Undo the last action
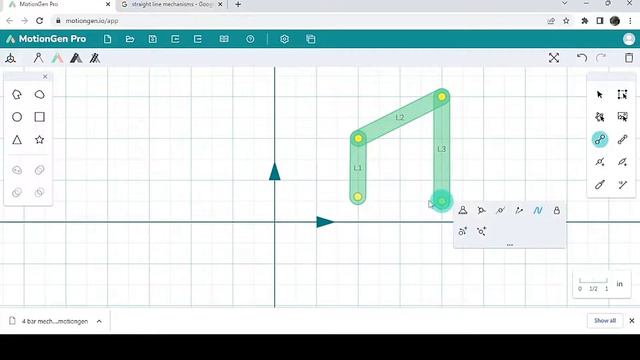The width and height of the screenshot is (640, 360). coord(582,58)
